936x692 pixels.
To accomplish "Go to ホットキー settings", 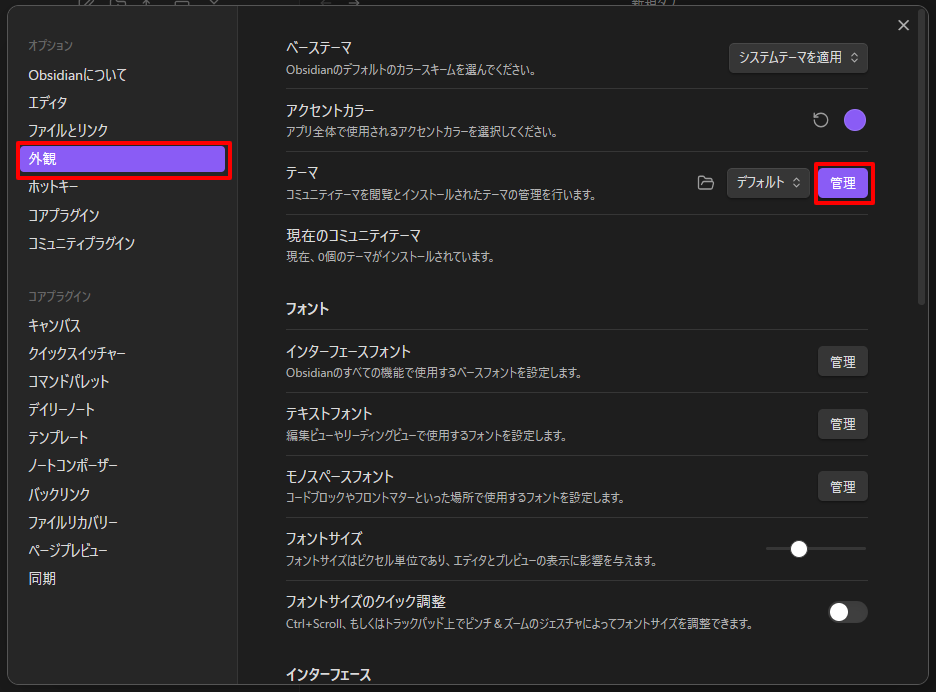I will pyautogui.click(x=54, y=187).
